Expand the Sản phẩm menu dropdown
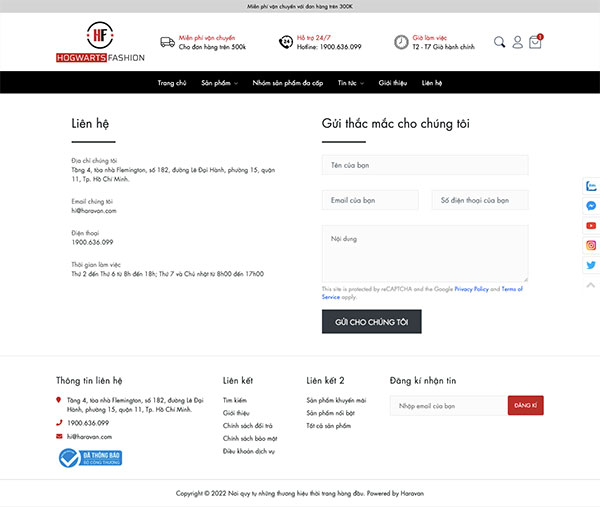Viewport: 600px width, 507px height. pyautogui.click(x=219, y=83)
